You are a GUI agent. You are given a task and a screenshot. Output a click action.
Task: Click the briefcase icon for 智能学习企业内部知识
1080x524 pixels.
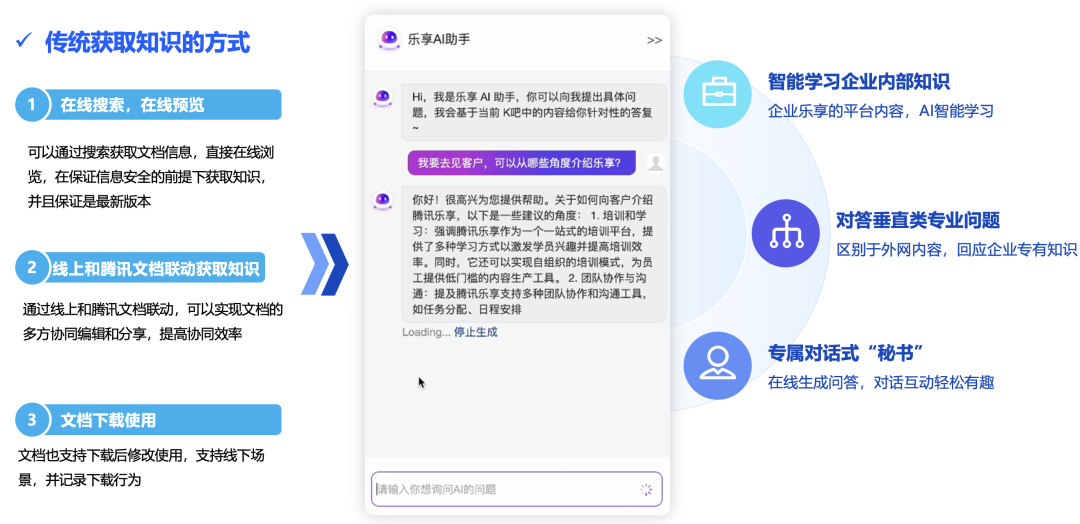point(718,94)
